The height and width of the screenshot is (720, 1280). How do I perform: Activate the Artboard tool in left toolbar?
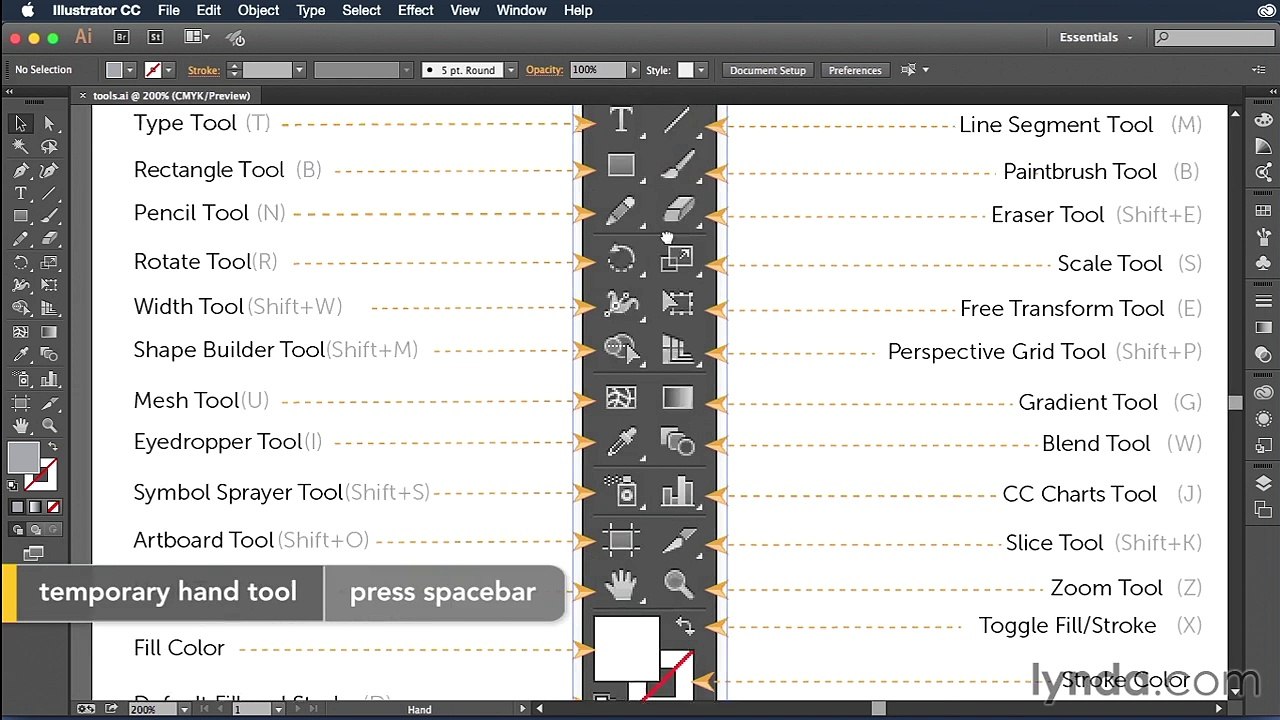(x=20, y=403)
